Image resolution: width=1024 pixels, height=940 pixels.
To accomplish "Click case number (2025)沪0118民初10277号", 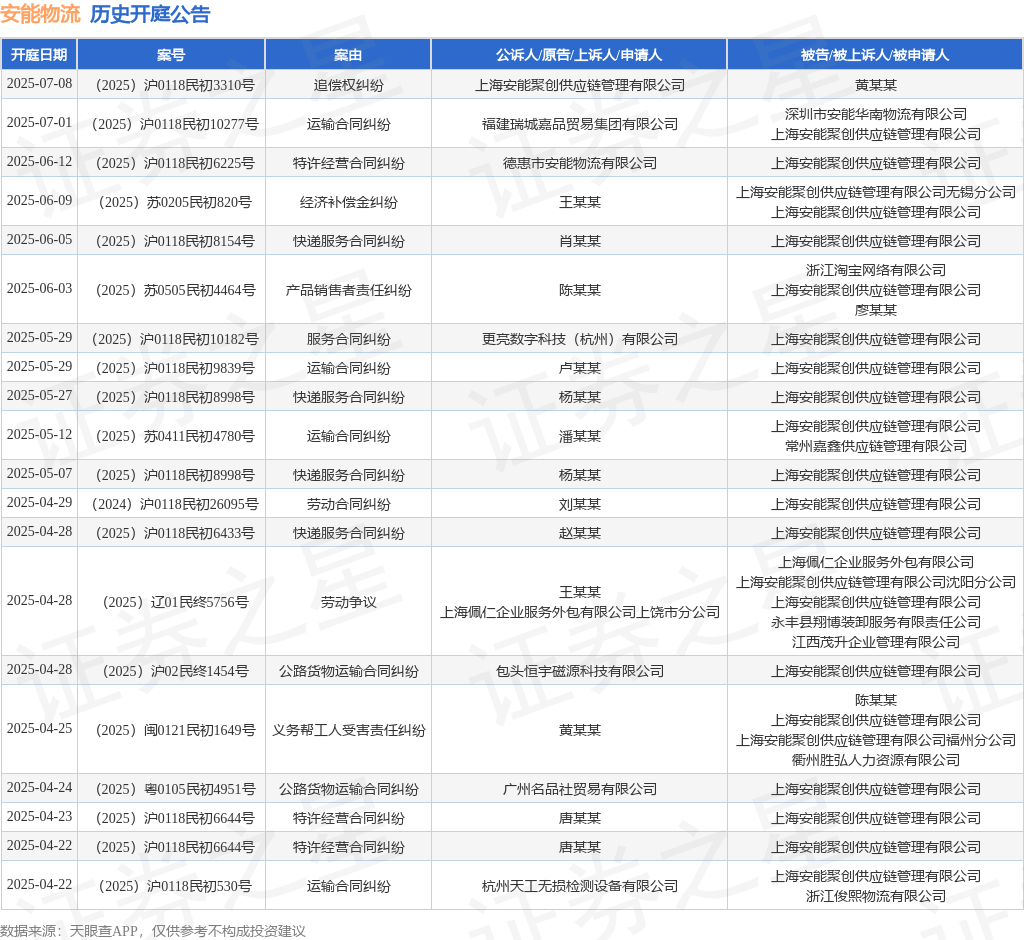I will click(x=175, y=124).
